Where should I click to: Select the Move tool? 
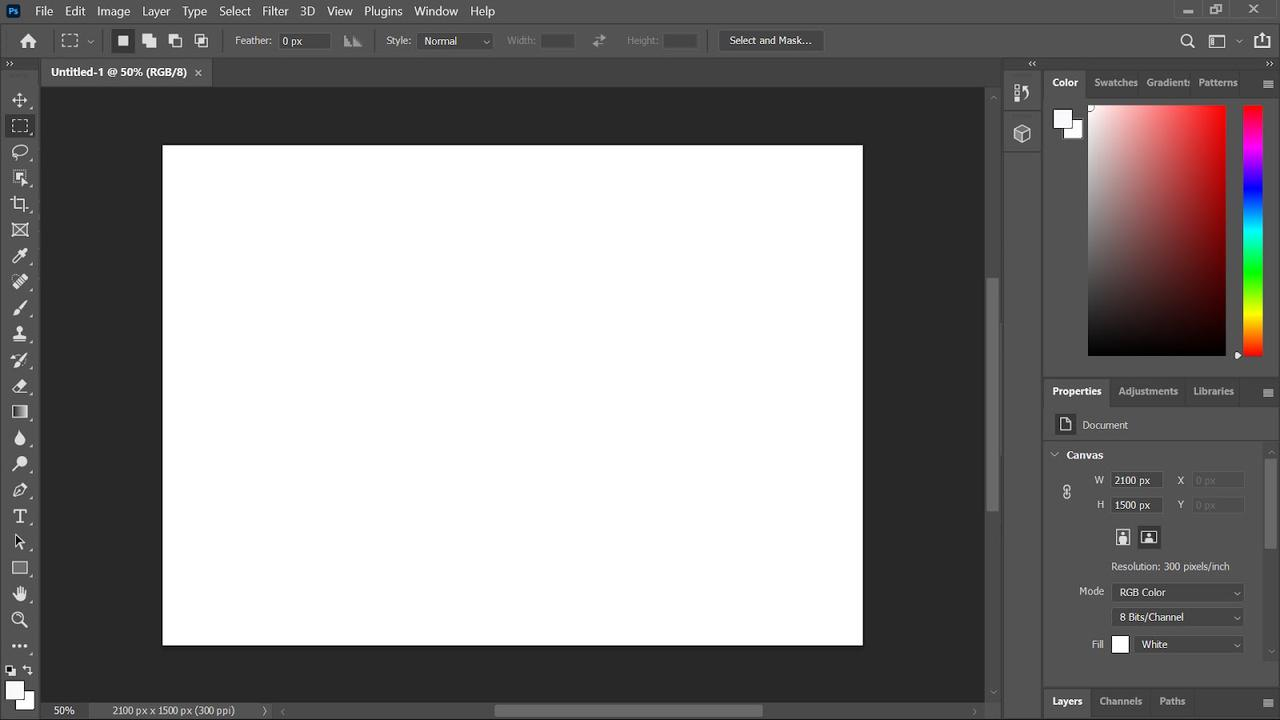click(20, 100)
